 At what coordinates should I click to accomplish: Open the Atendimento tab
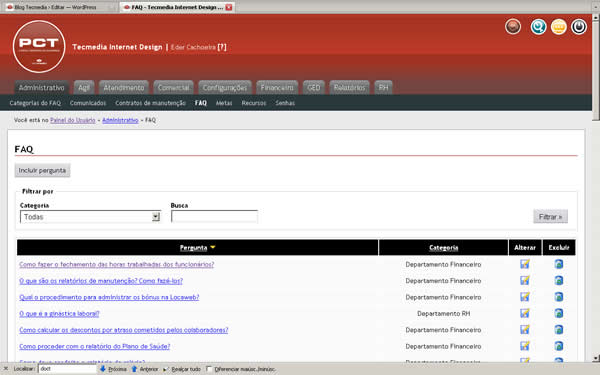click(x=124, y=88)
